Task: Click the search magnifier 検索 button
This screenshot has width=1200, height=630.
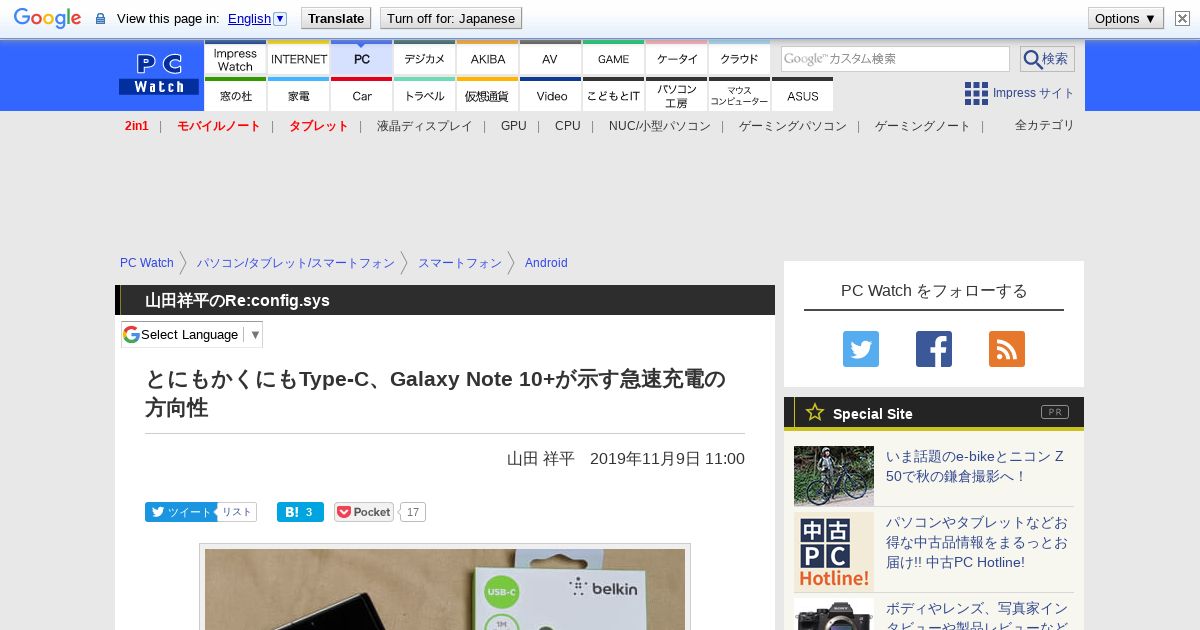Action: [x=1047, y=59]
